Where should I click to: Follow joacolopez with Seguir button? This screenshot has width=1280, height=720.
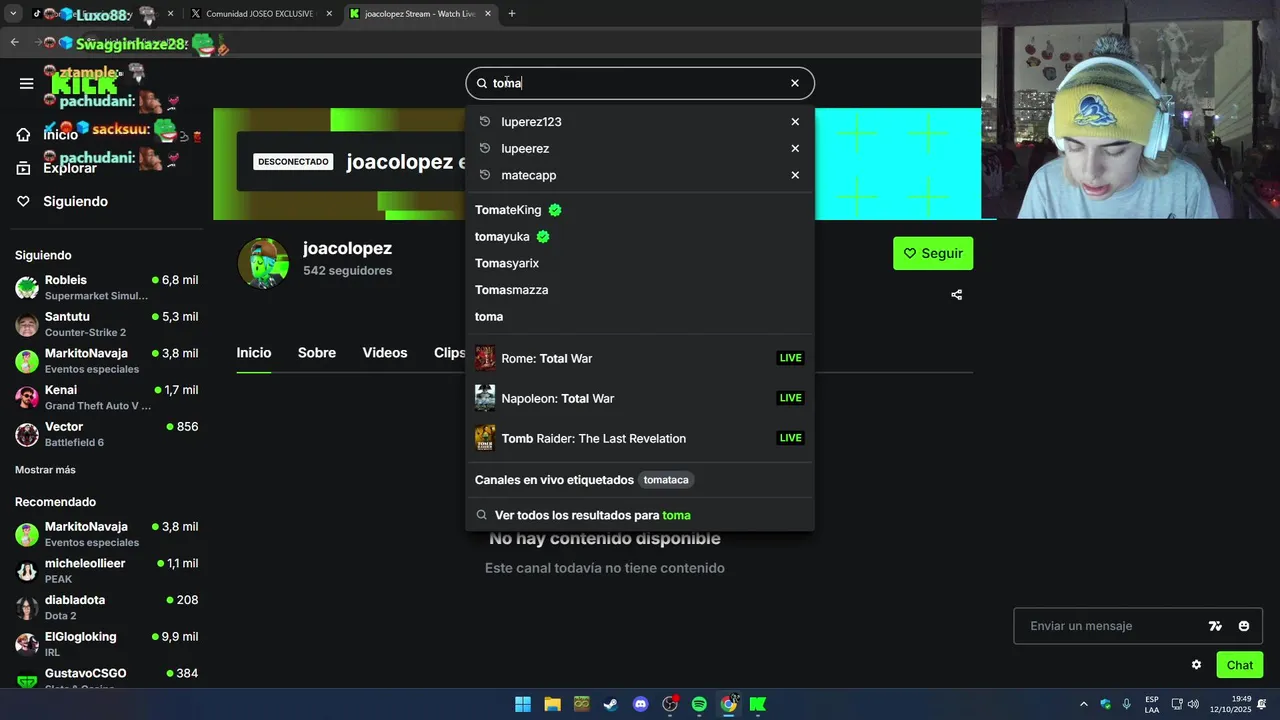[933, 253]
